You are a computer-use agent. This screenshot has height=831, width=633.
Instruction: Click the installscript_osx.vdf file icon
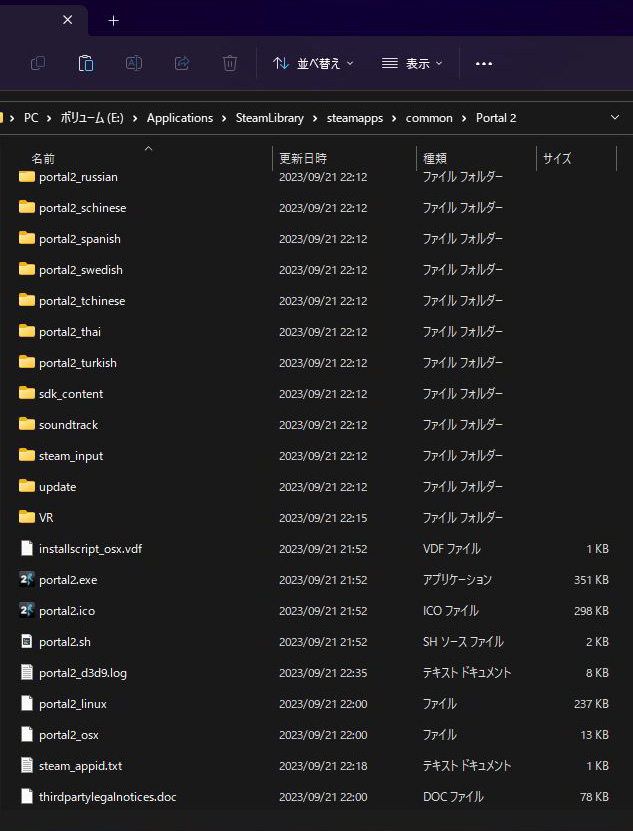[27, 548]
